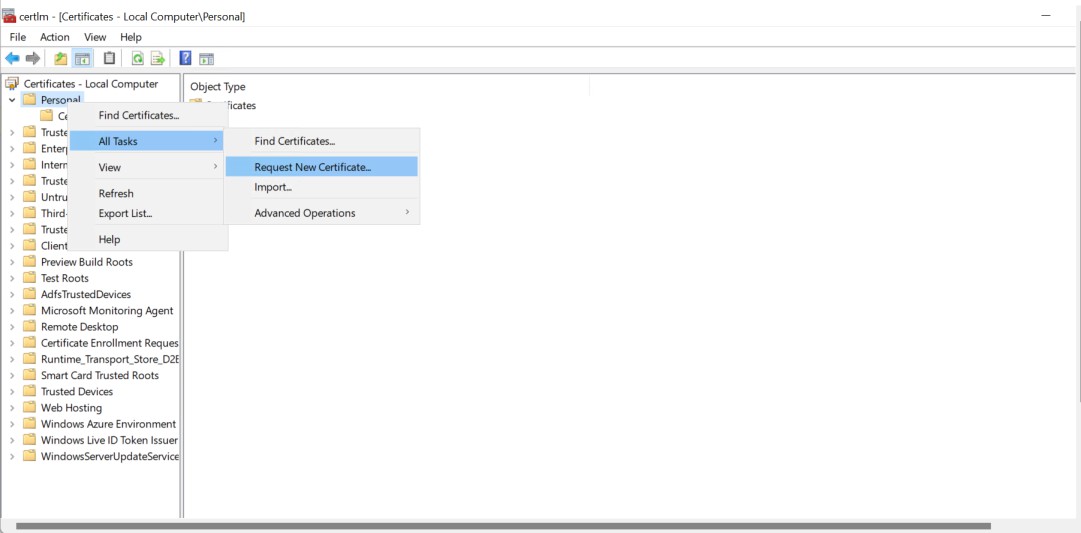Select All Tasks in the context menu
The width and height of the screenshot is (1081, 533).
coord(148,141)
